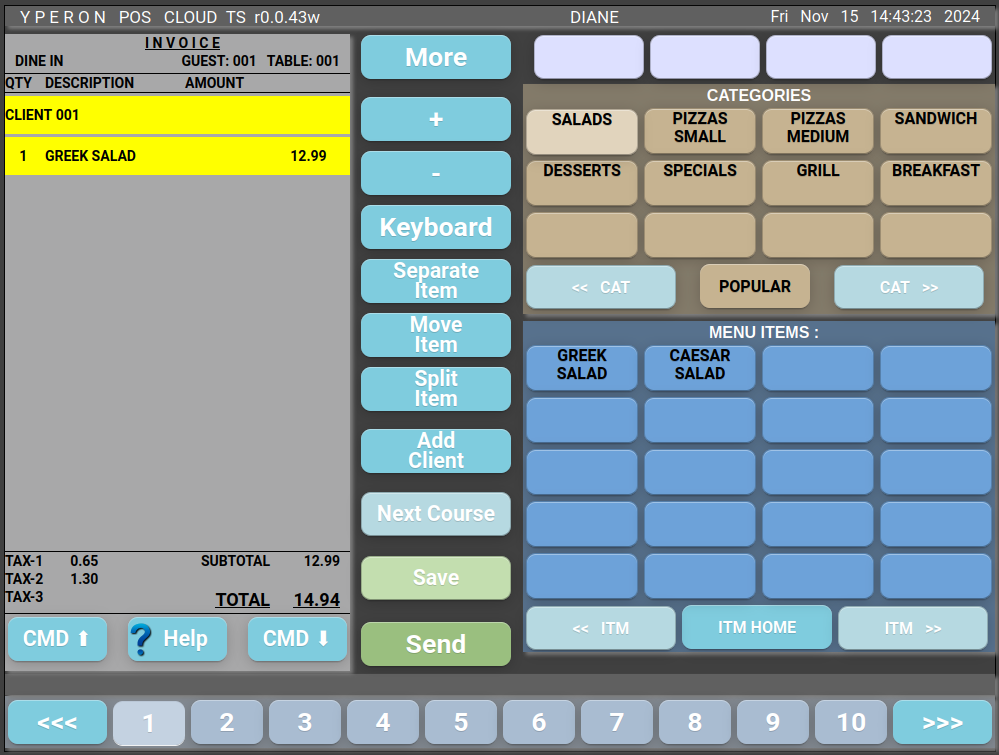This screenshot has height=755, width=999.
Task: Go to previous table pages with <<<
Action: [57, 722]
